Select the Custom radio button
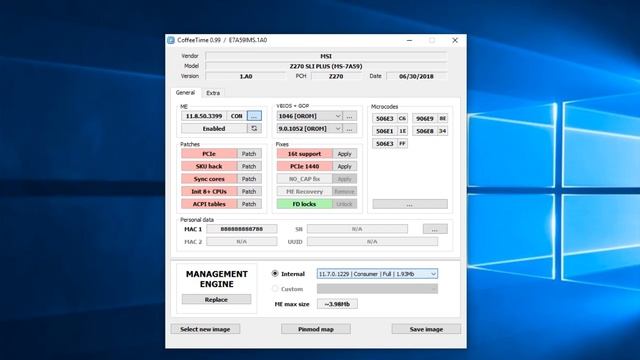Screen dimensions: 640x360 coord(275,289)
